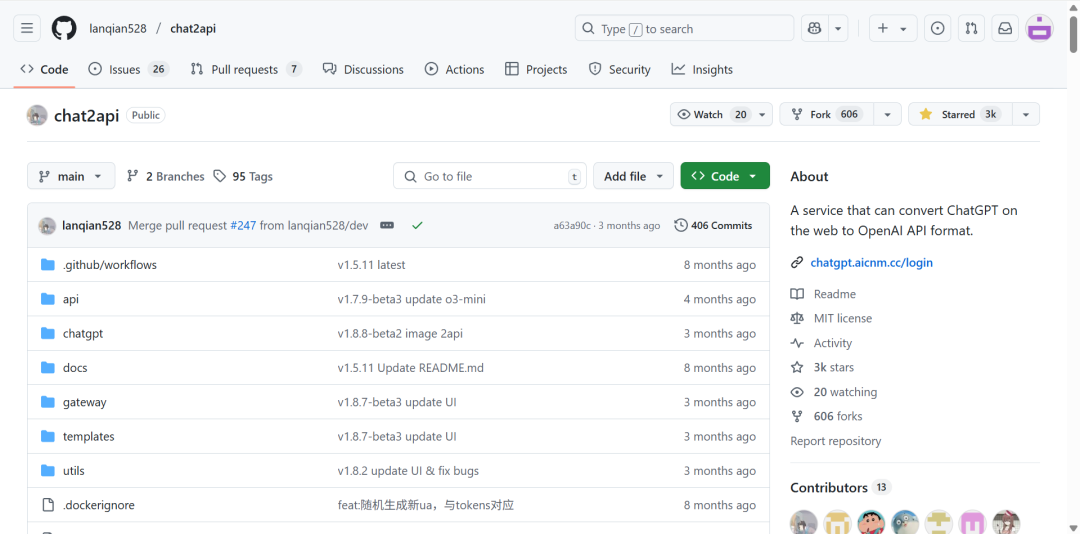Open the gateway folder
The width and height of the screenshot is (1080, 534).
tap(84, 402)
